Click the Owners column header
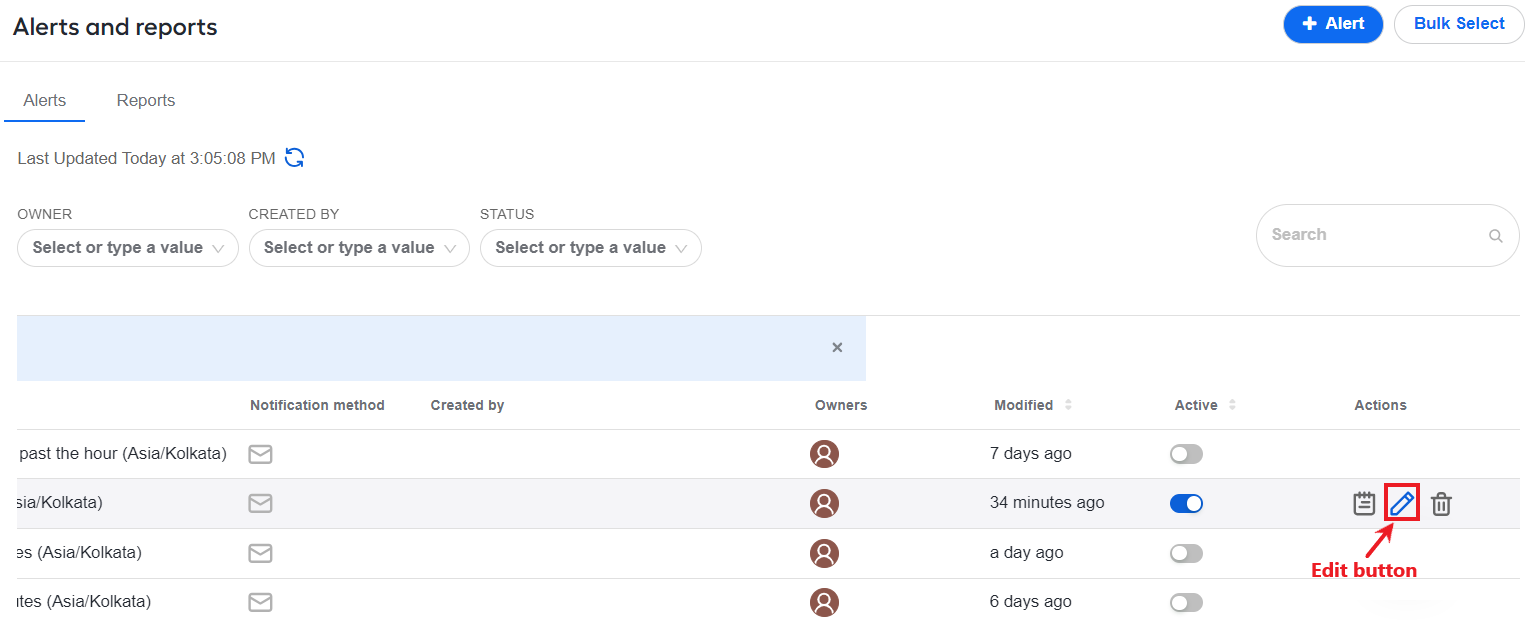The height and width of the screenshot is (624, 1538). point(841,405)
